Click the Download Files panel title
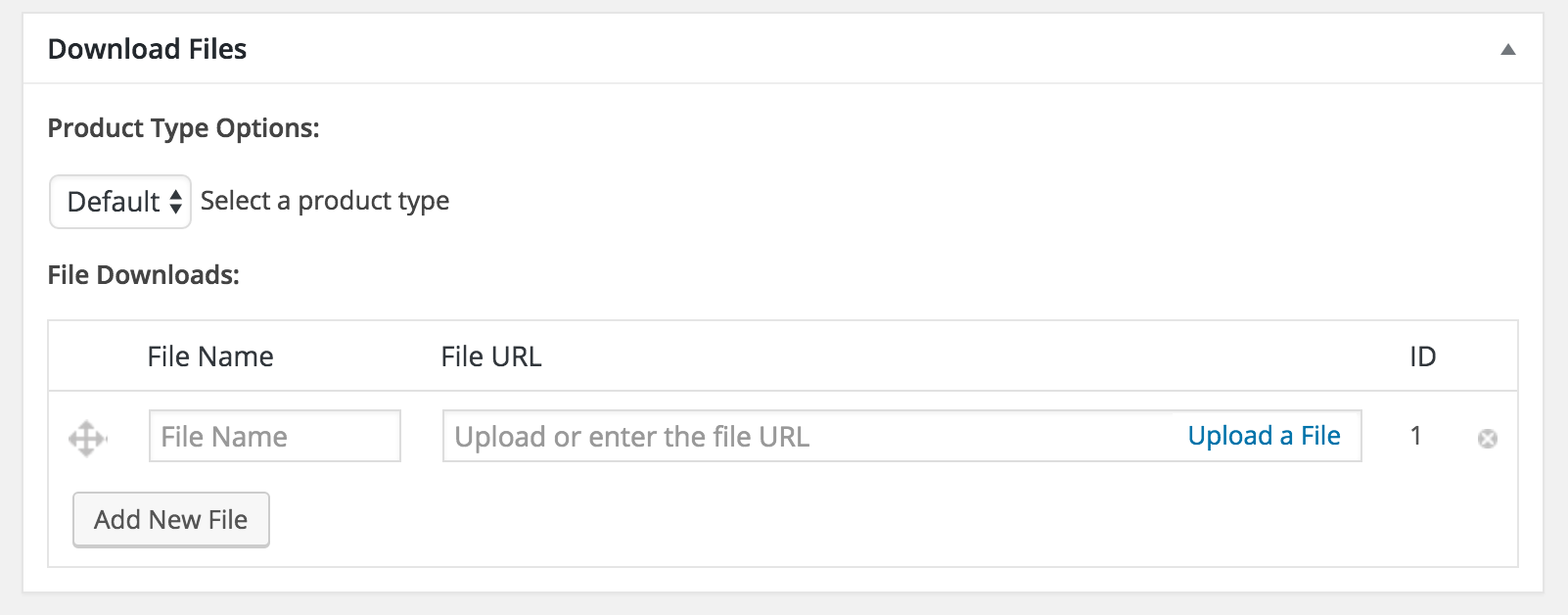This screenshot has width=1568, height=615. coord(147,49)
